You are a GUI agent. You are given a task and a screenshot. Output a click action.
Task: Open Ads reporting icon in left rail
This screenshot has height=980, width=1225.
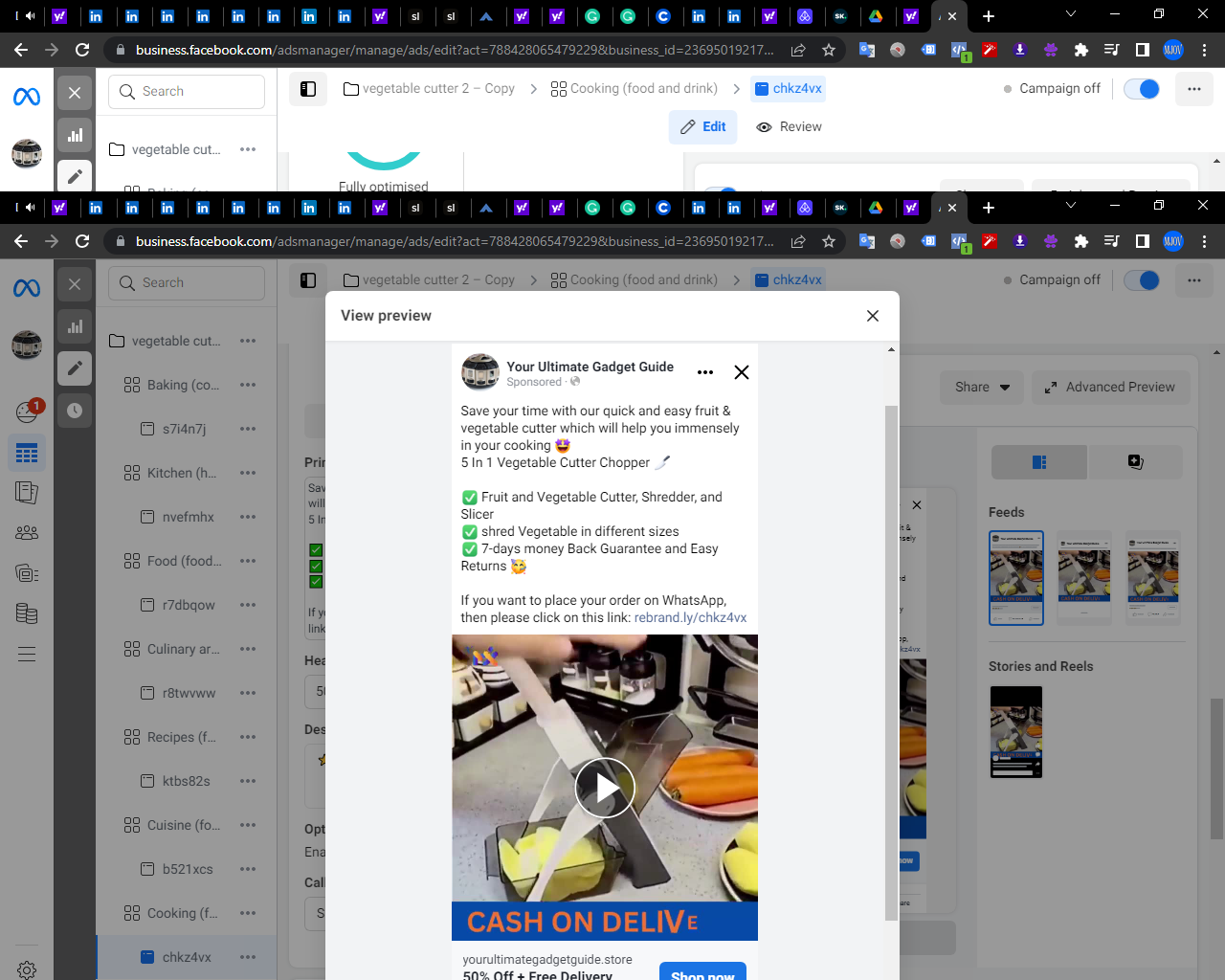coord(27,493)
